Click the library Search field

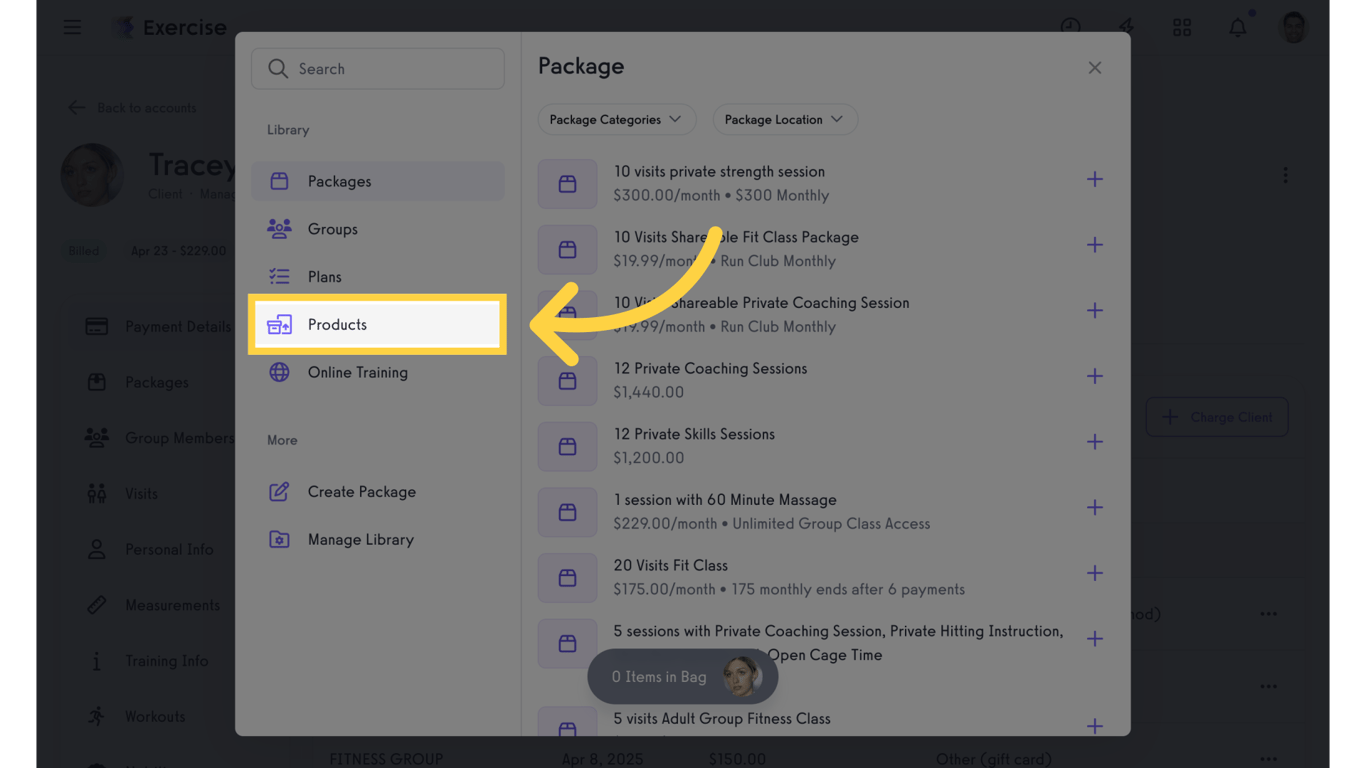pyautogui.click(x=378, y=69)
